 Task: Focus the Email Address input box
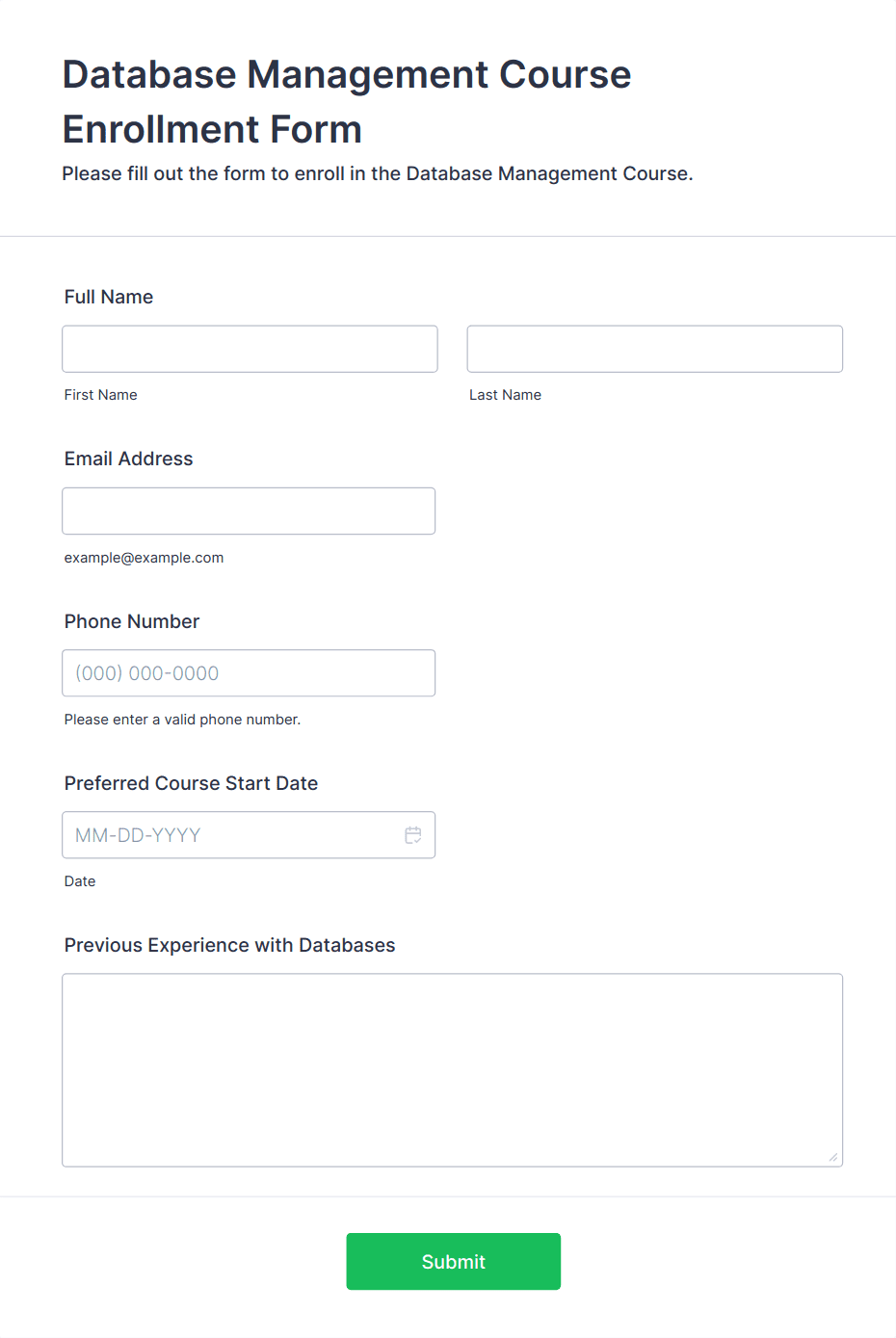[249, 511]
